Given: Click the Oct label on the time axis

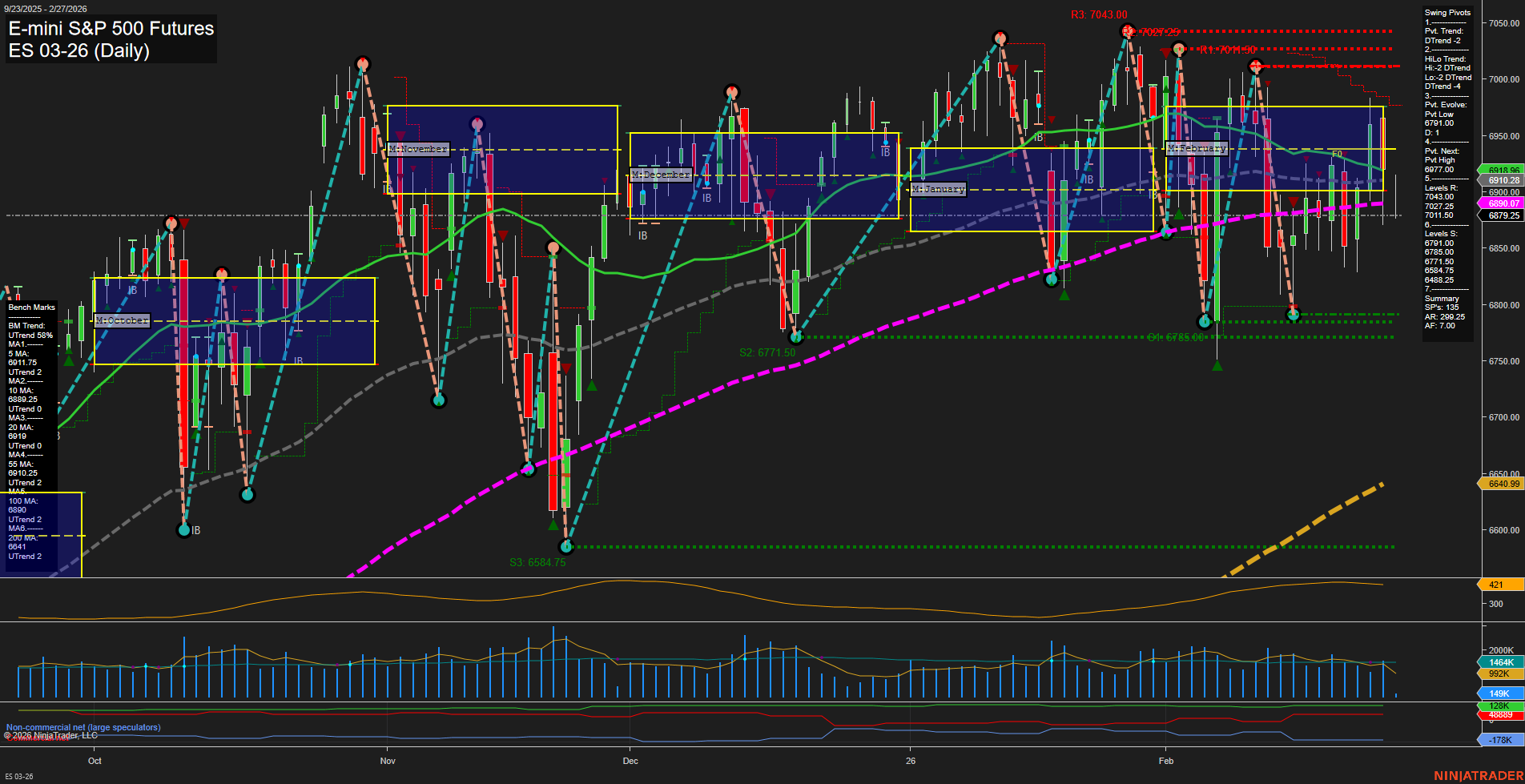Looking at the screenshot, I should click(94, 762).
